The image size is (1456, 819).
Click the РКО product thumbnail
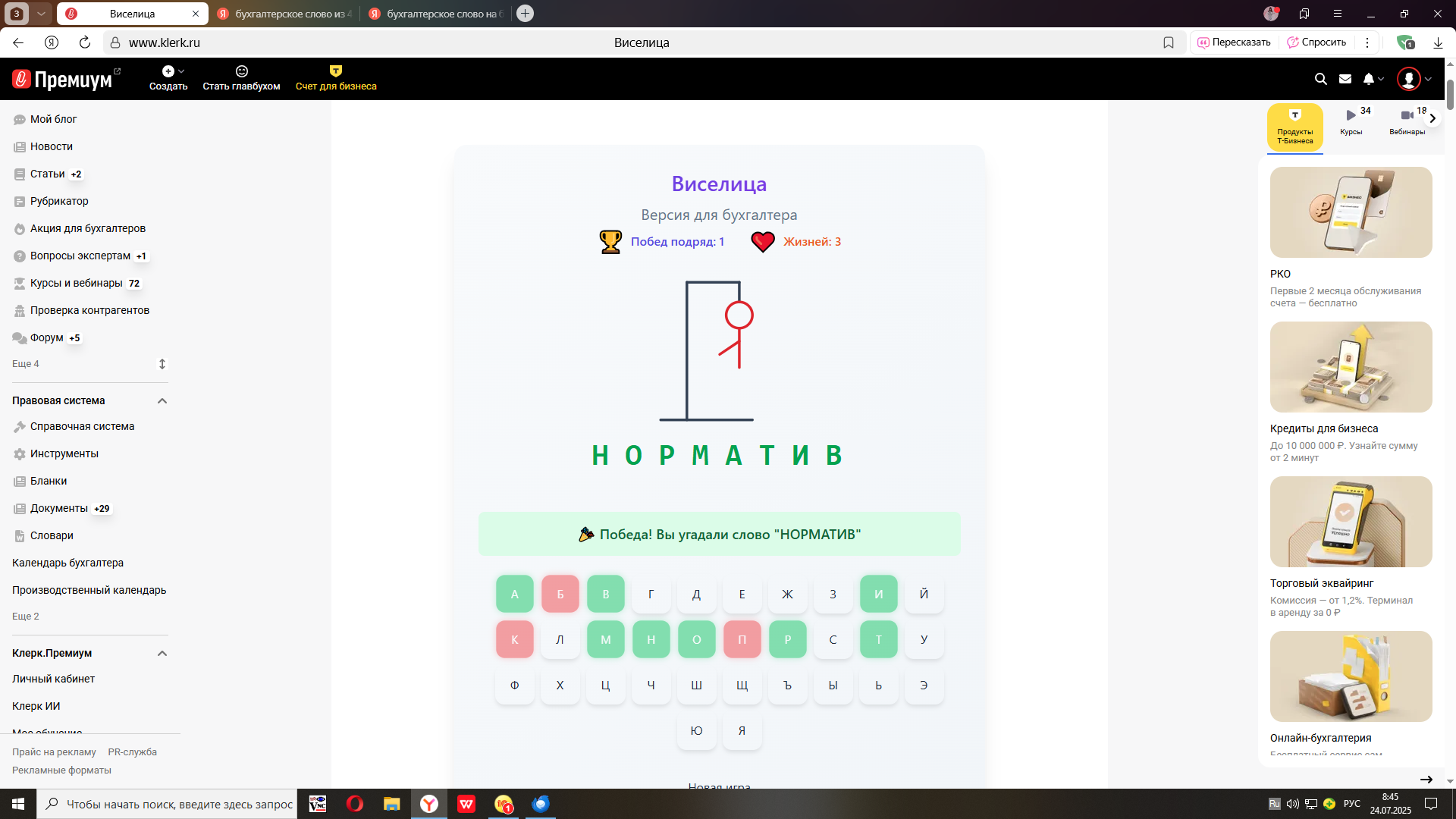(1351, 212)
